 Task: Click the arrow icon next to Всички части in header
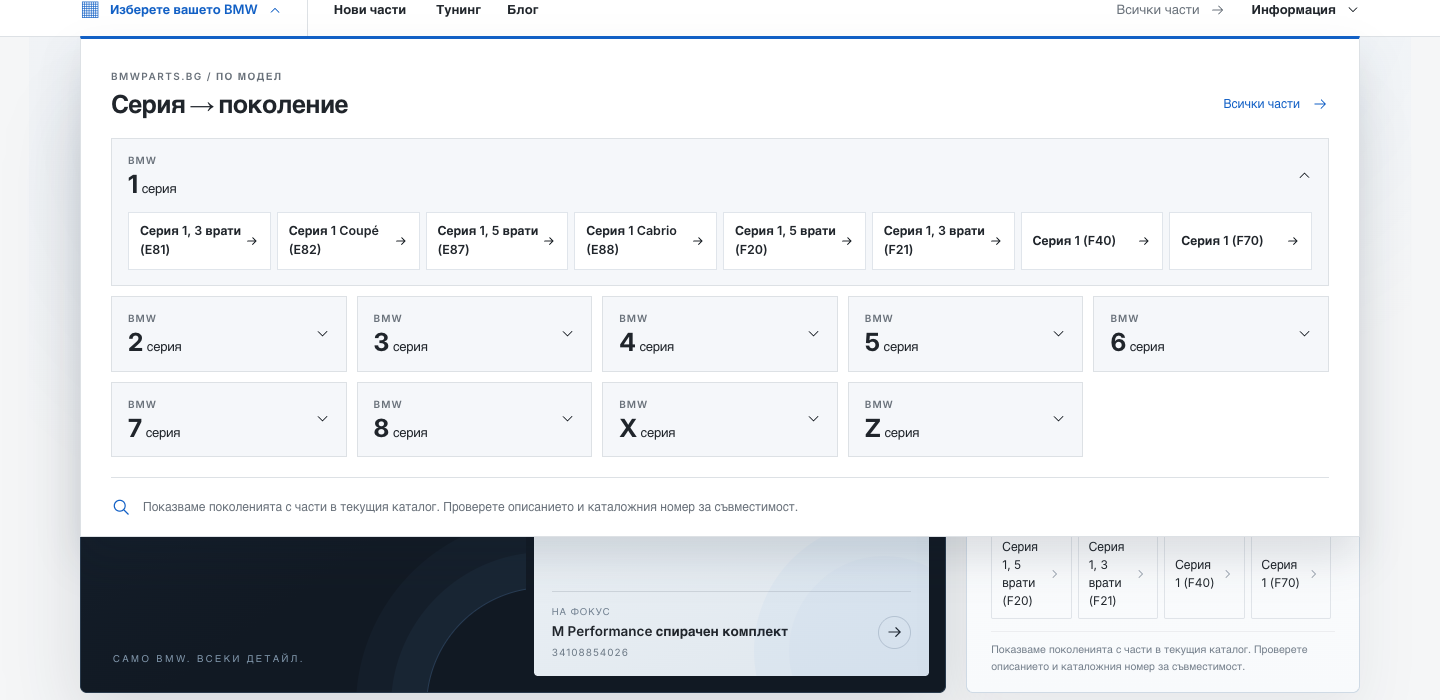pyautogui.click(x=1217, y=10)
